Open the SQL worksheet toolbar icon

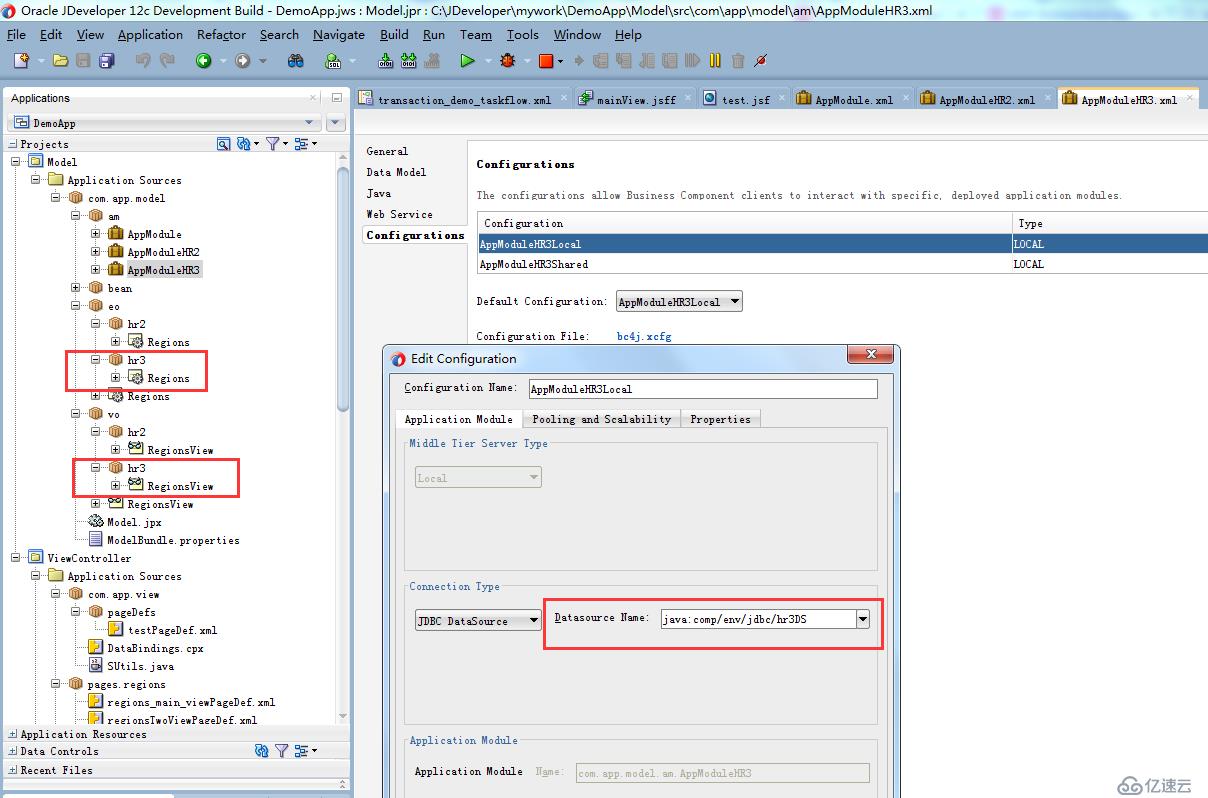333,61
